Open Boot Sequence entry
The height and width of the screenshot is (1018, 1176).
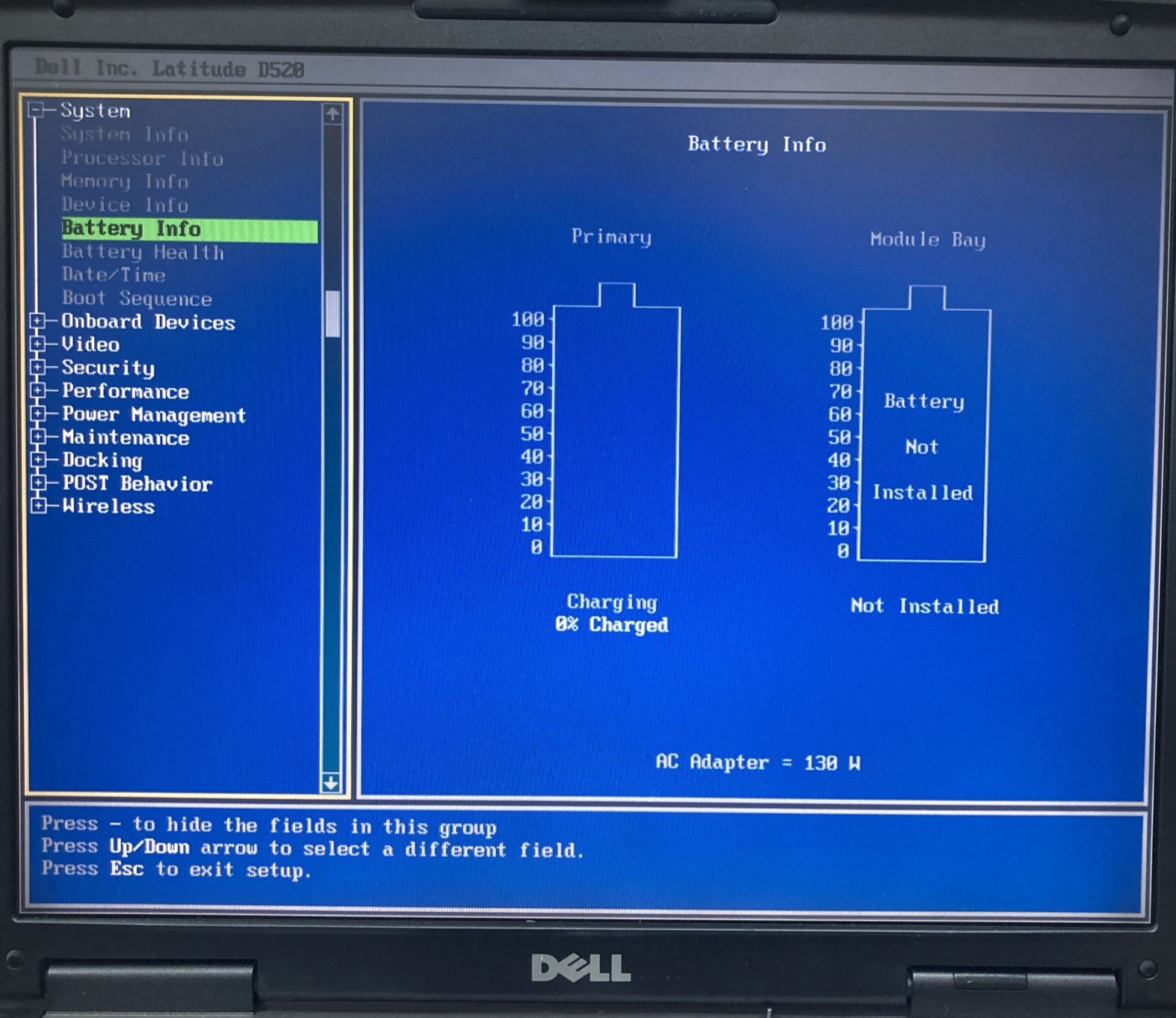pos(137,298)
